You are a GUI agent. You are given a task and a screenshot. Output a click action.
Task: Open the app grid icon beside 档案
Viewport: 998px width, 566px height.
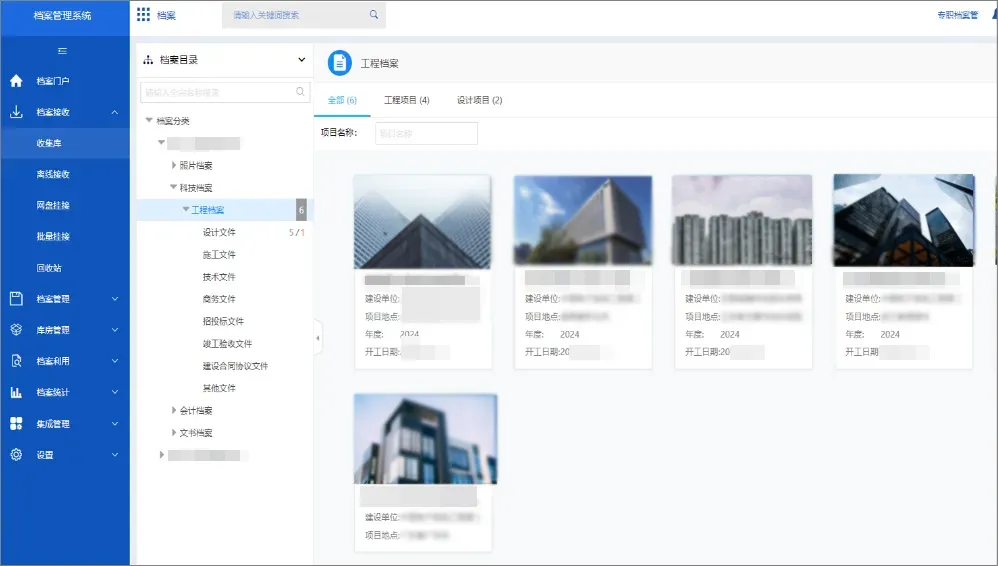click(x=144, y=15)
